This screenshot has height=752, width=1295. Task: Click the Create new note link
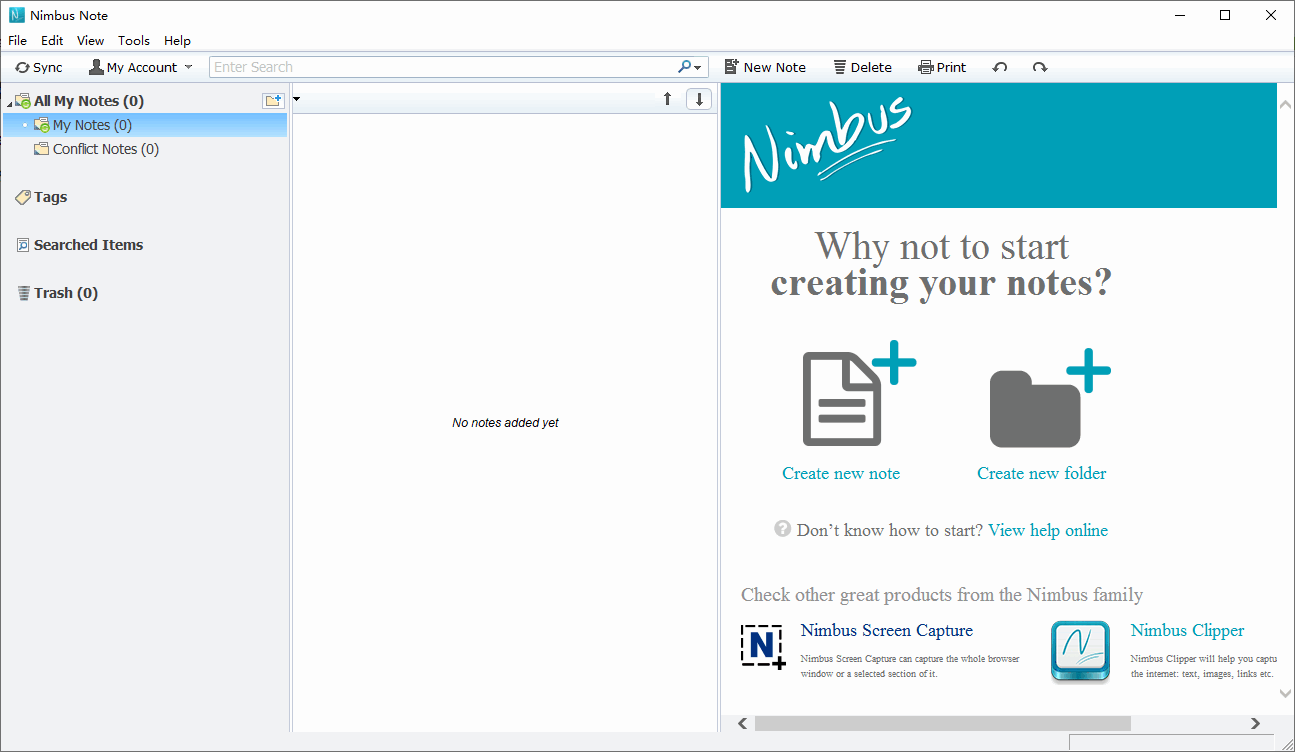pyautogui.click(x=841, y=474)
